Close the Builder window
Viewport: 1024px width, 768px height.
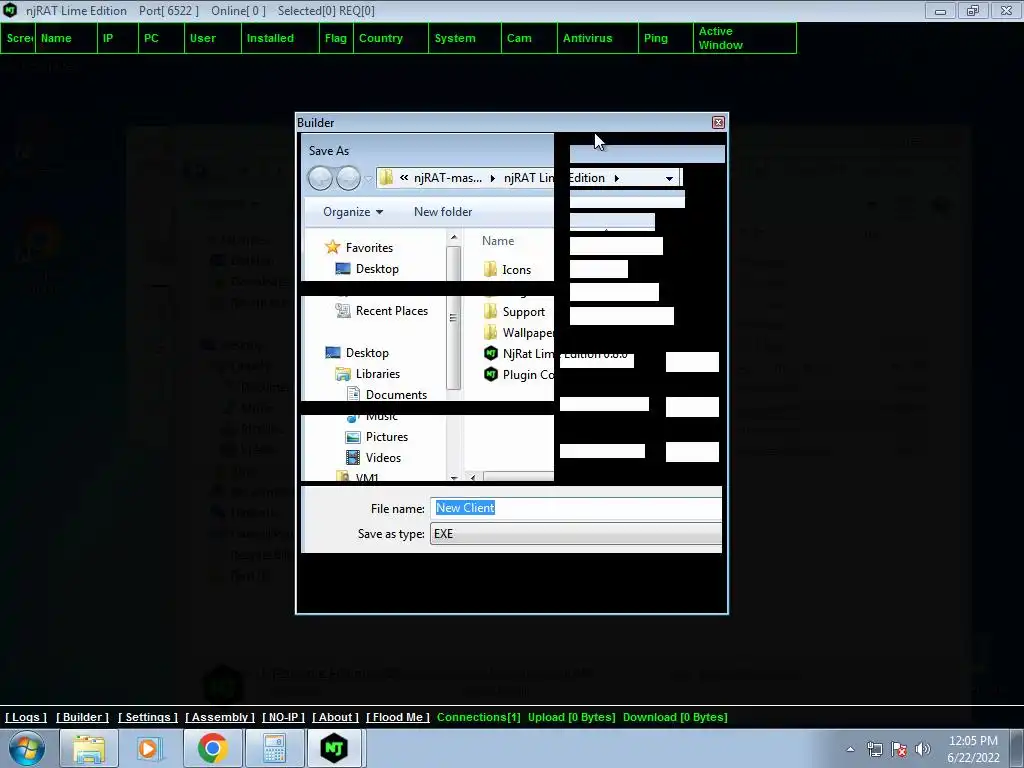(x=718, y=122)
